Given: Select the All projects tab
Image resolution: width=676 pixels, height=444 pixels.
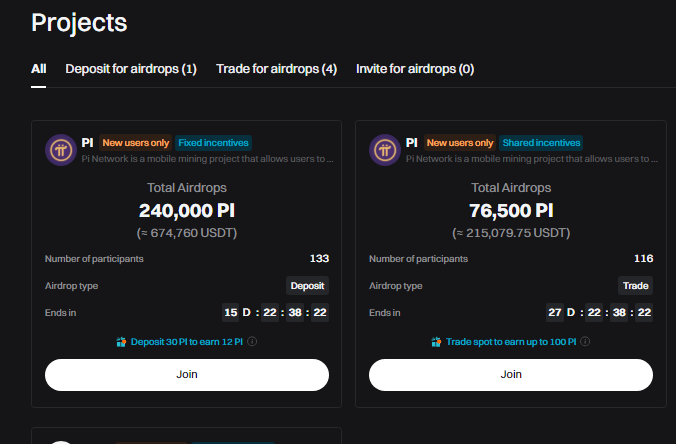Looking at the screenshot, I should click(x=39, y=69).
